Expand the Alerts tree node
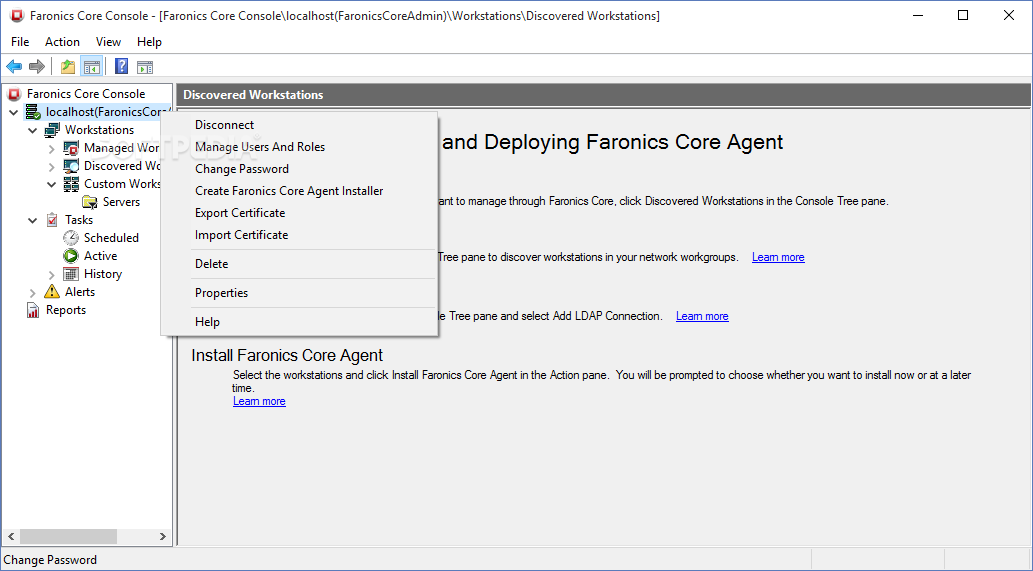1033x571 pixels. tap(32, 292)
